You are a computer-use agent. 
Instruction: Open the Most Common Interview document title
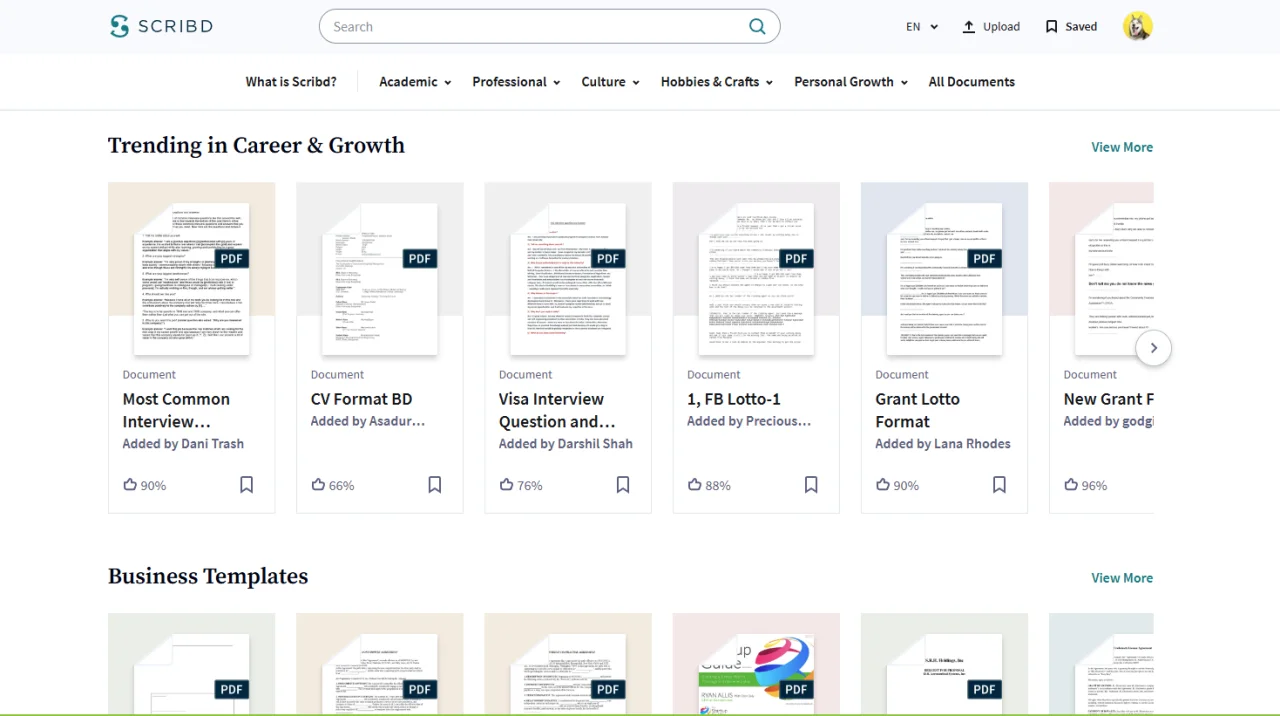click(176, 410)
